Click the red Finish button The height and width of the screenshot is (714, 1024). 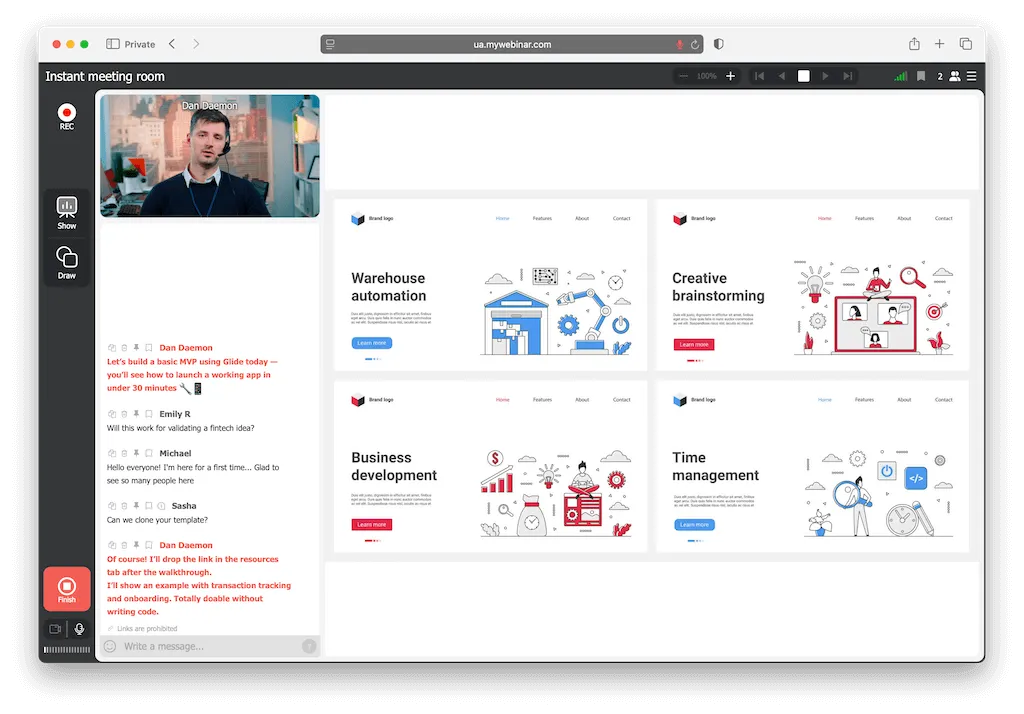click(x=67, y=589)
